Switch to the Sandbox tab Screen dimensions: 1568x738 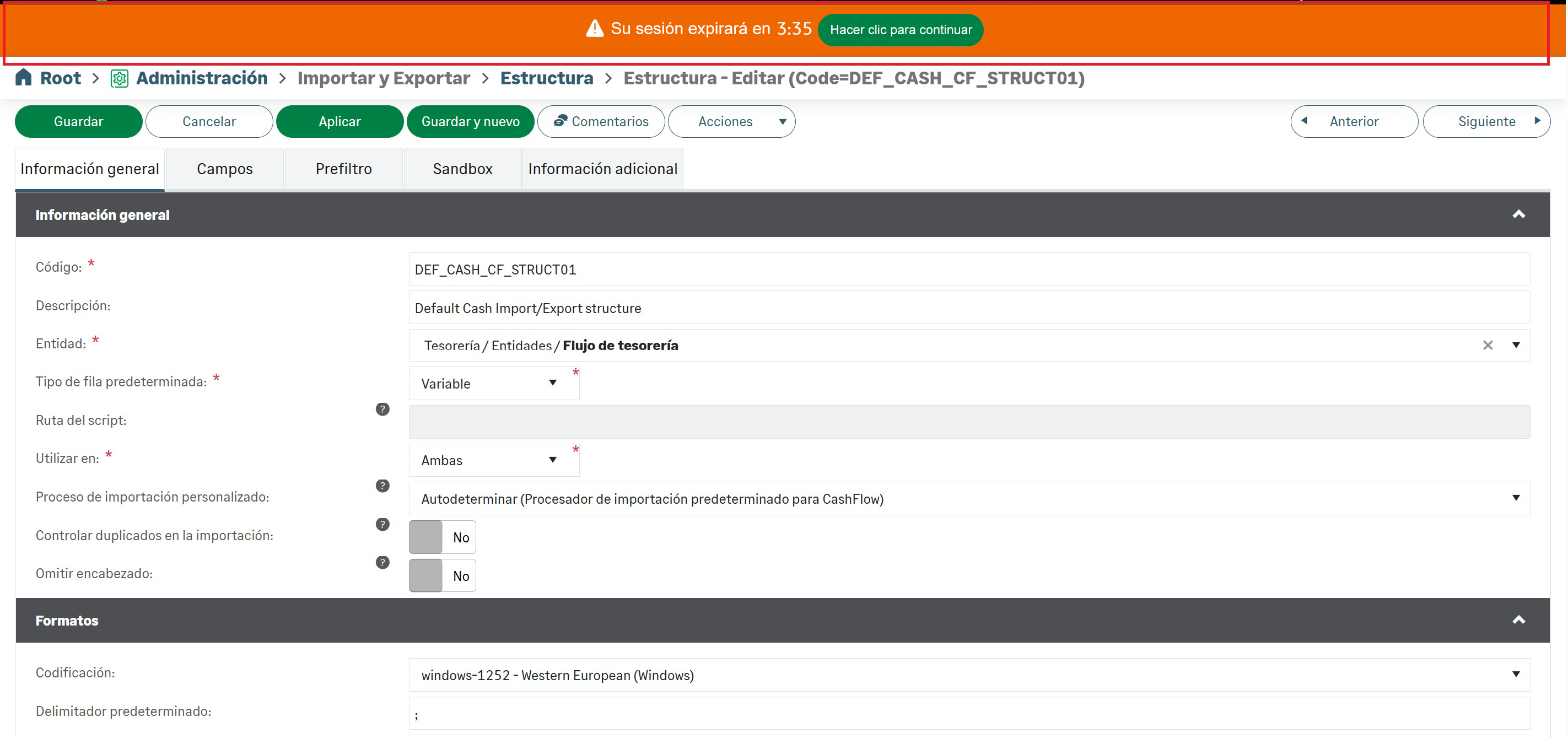coord(462,169)
